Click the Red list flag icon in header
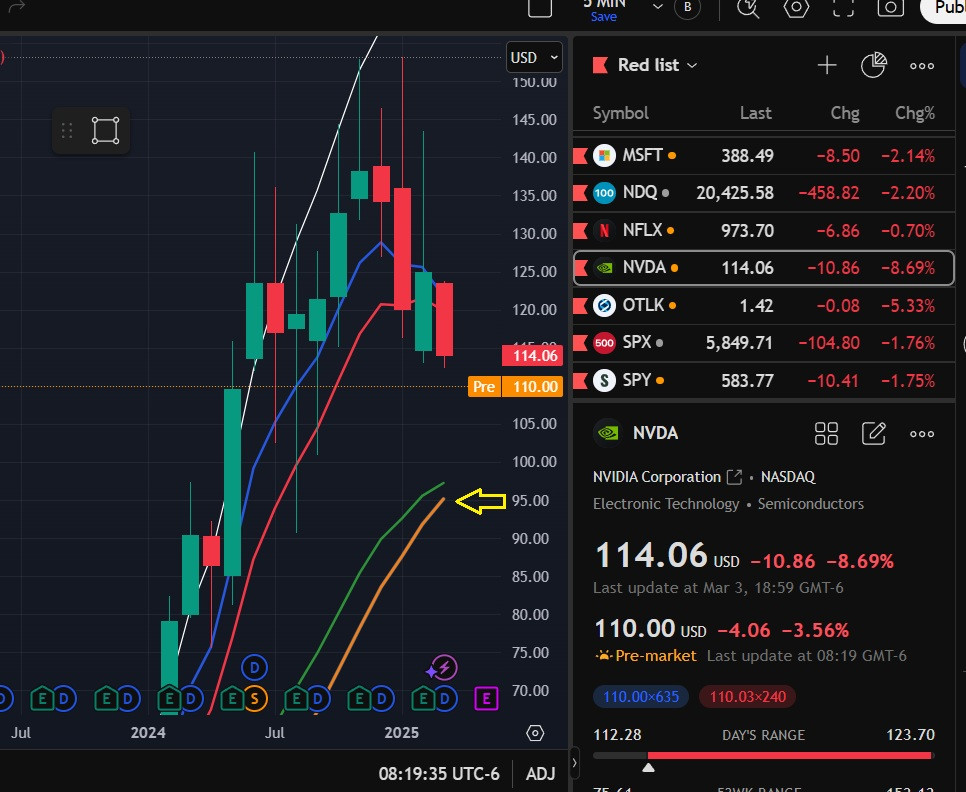966x792 pixels. coord(600,65)
